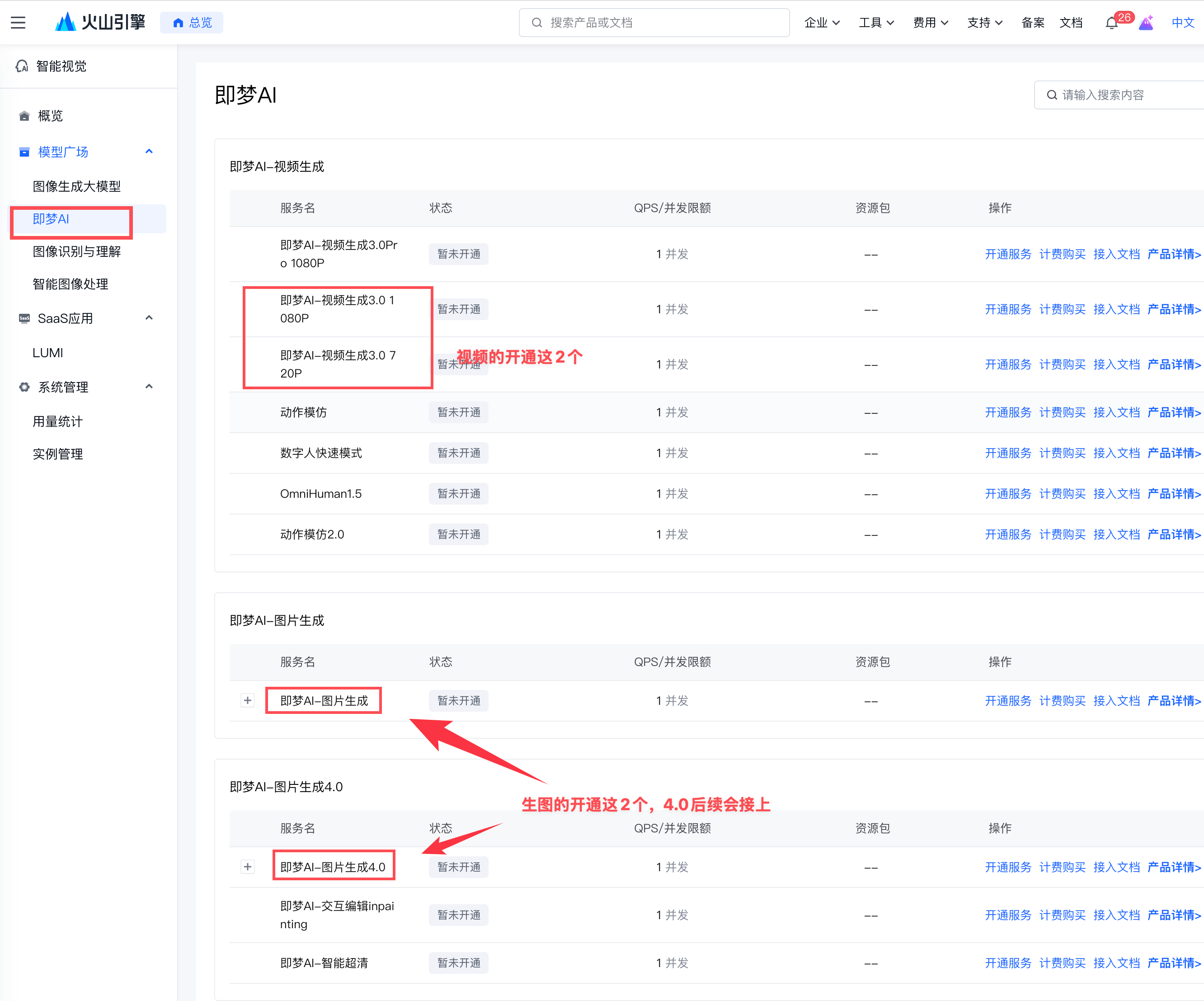Click the 总览 button in the header

192,23
